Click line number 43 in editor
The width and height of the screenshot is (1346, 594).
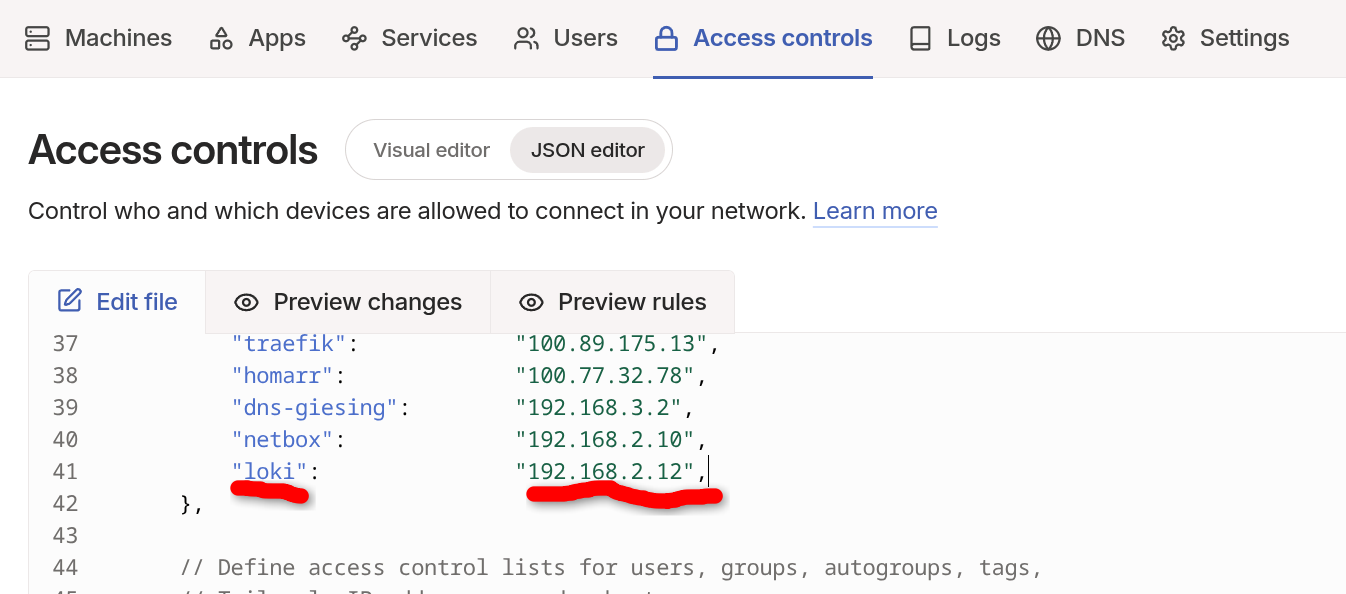65,535
